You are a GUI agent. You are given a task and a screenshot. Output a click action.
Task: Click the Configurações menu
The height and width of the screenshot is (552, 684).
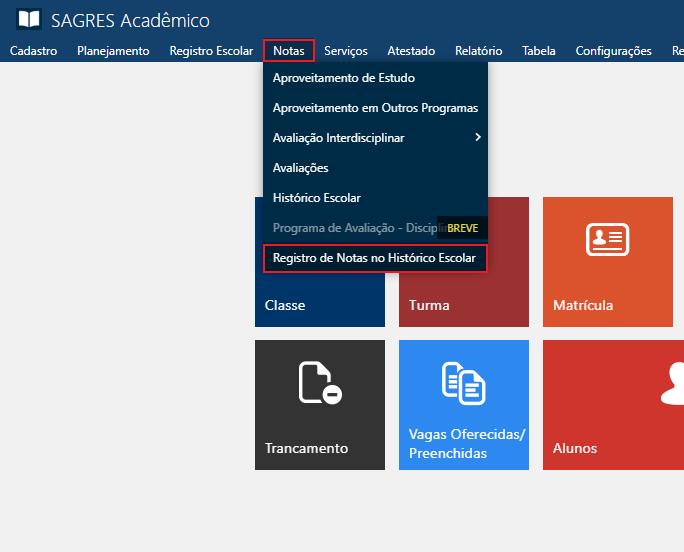613,51
